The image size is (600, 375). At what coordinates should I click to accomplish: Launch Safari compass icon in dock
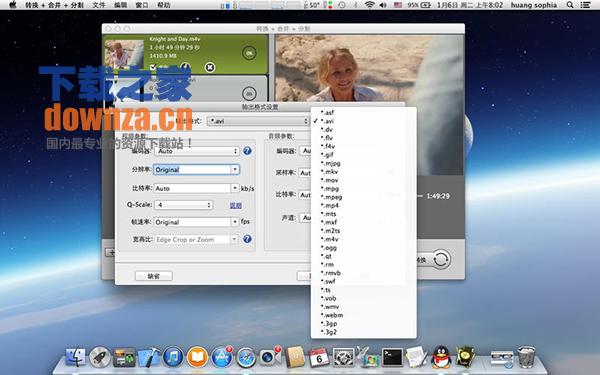(x=246, y=357)
